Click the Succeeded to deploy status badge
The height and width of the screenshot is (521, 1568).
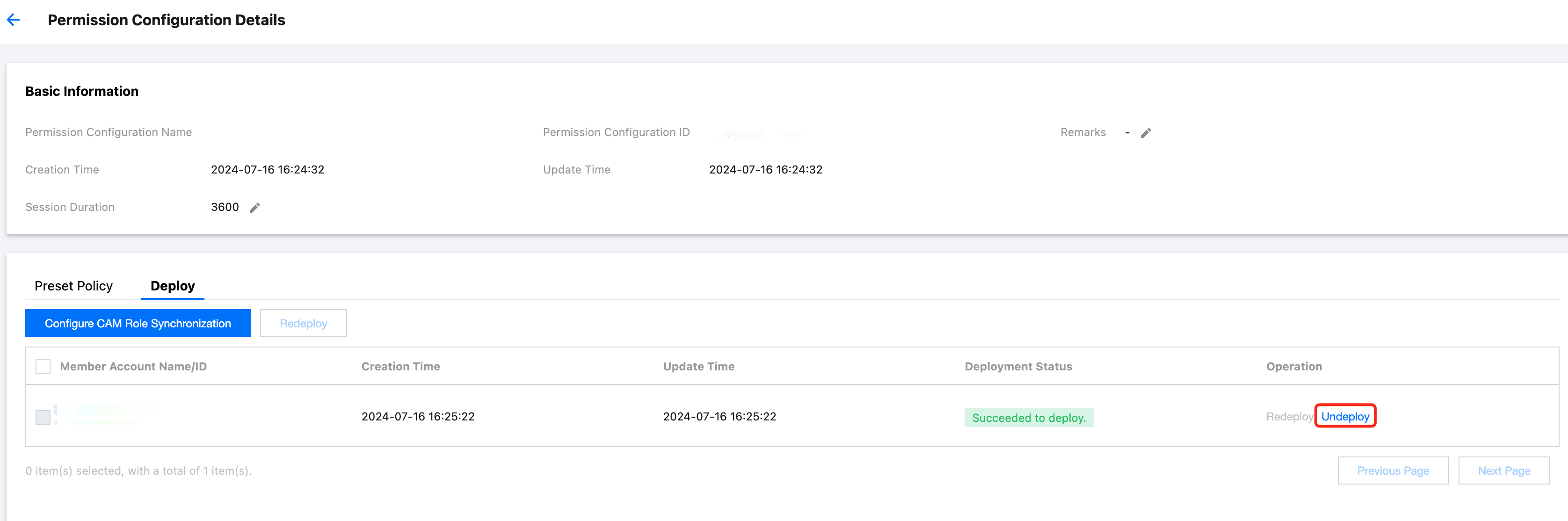point(1029,418)
